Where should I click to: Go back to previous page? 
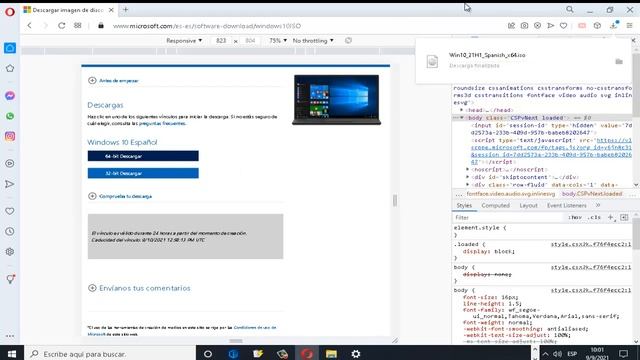(29, 25)
